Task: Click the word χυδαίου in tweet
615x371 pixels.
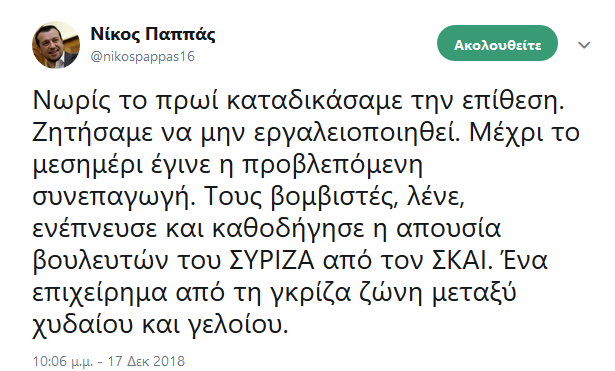Action: click(83, 325)
